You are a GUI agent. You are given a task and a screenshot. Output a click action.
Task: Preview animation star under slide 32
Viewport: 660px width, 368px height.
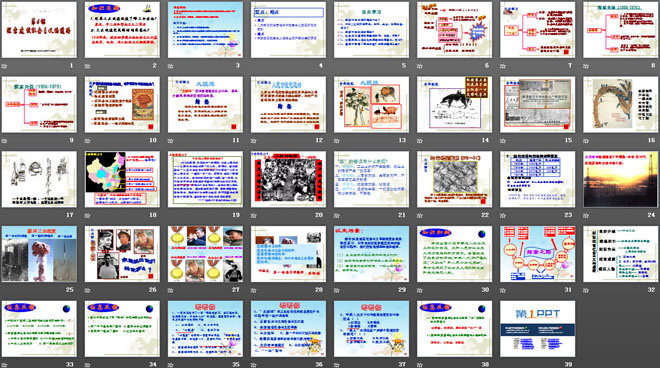(586, 290)
